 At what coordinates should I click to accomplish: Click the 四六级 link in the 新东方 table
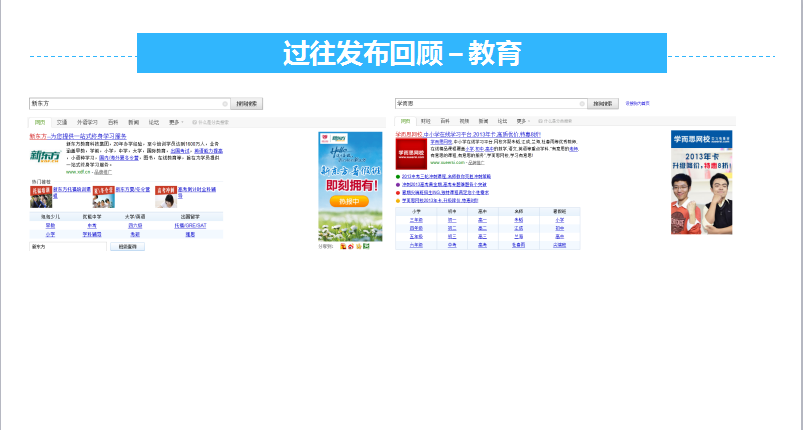coord(135,226)
